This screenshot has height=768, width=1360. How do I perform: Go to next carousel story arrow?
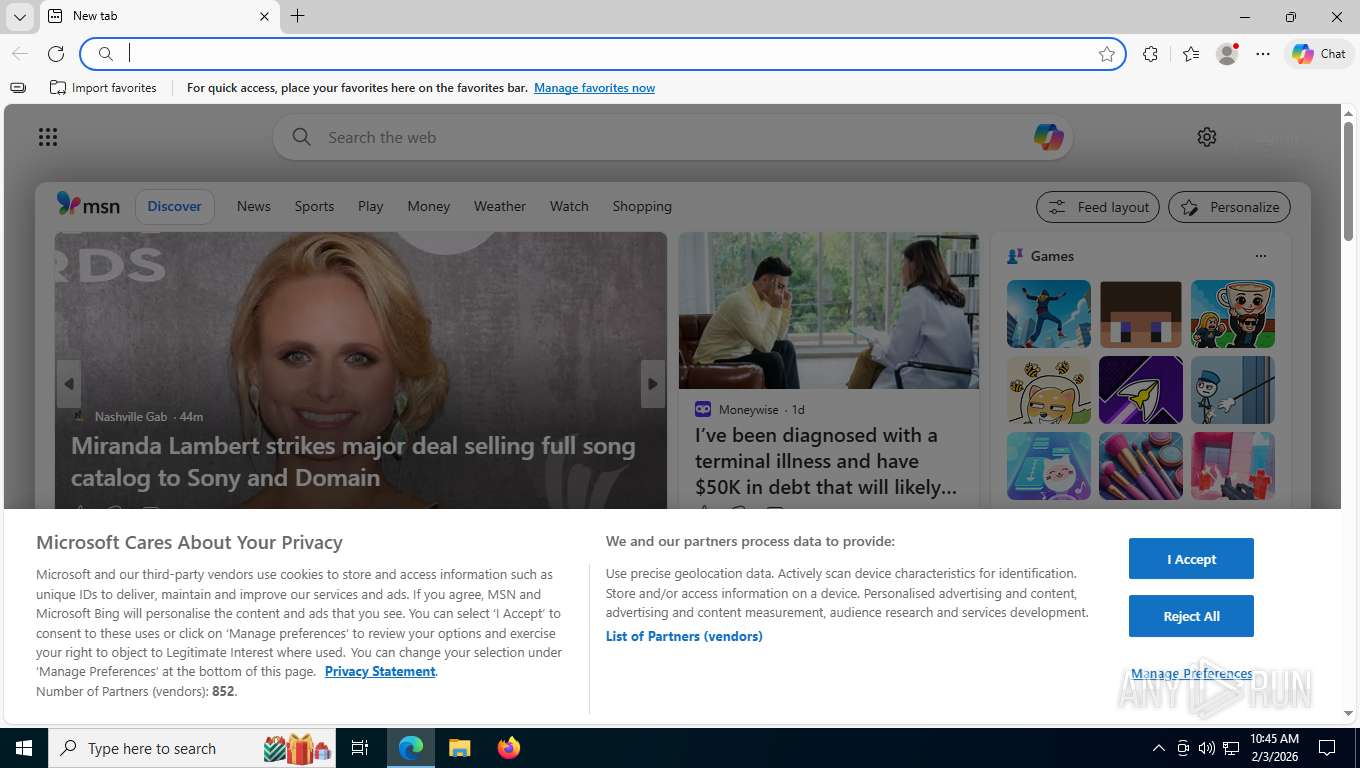tap(653, 384)
